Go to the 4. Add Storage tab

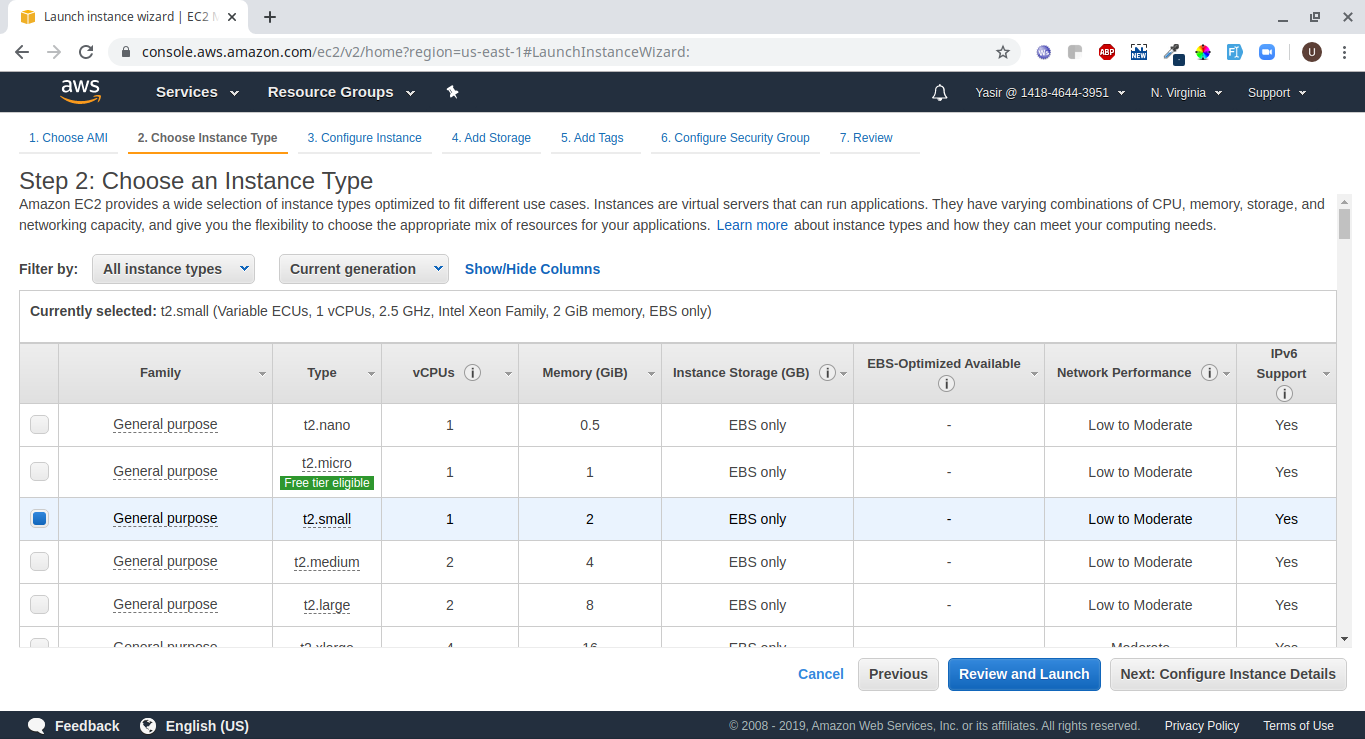click(490, 138)
